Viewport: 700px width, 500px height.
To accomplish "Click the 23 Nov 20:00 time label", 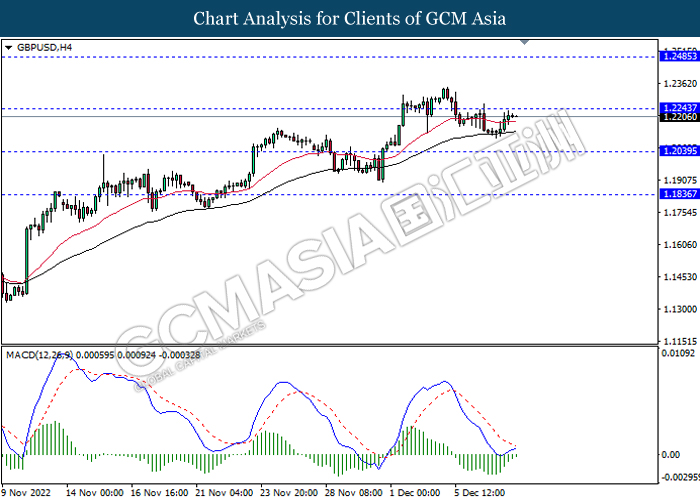I will (x=289, y=492).
